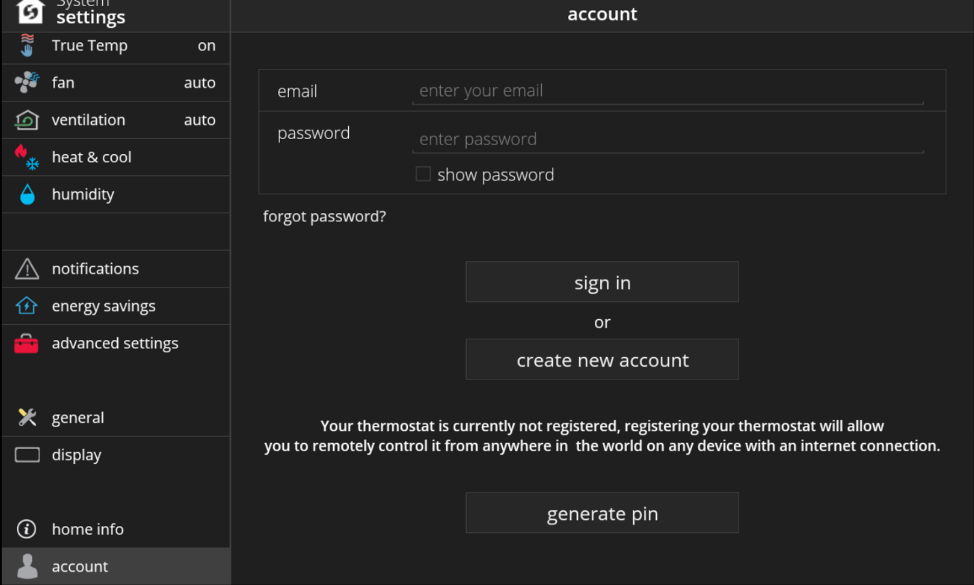Select the display screen icon
This screenshot has height=585, width=974.
(27, 455)
